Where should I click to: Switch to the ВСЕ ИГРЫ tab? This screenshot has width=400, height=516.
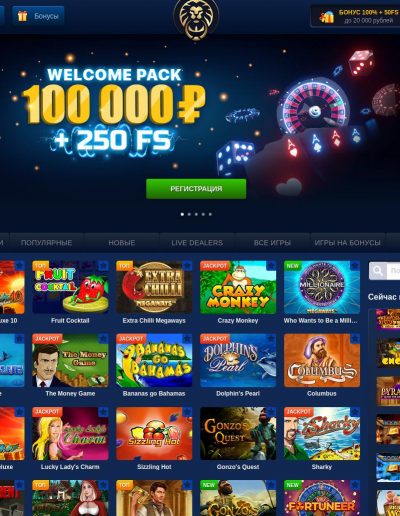[x=272, y=243]
